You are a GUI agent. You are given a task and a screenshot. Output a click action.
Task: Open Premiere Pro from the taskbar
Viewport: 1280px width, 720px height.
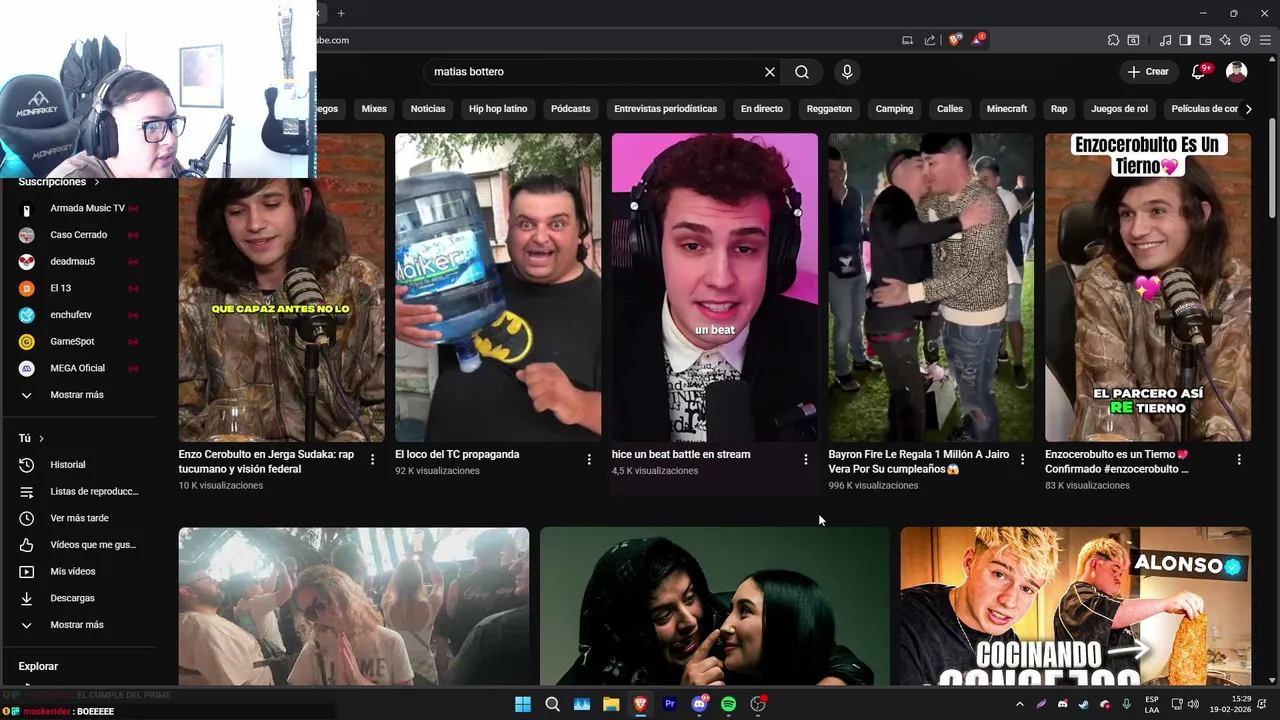[670, 704]
